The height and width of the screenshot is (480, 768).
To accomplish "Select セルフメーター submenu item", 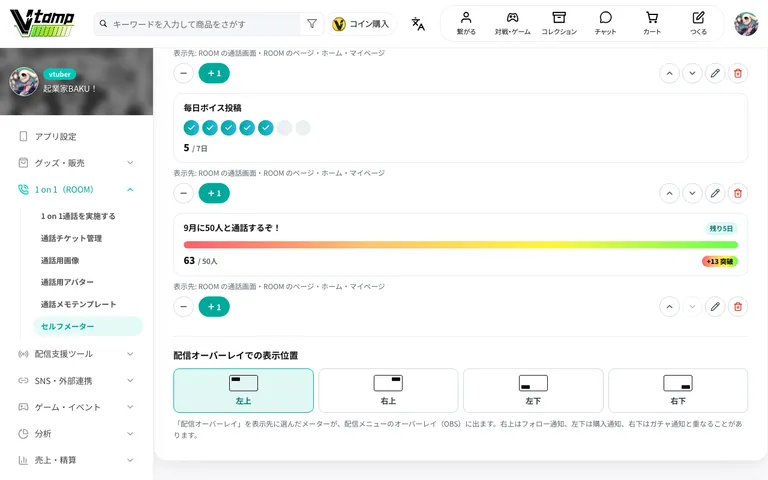I will tap(88, 326).
